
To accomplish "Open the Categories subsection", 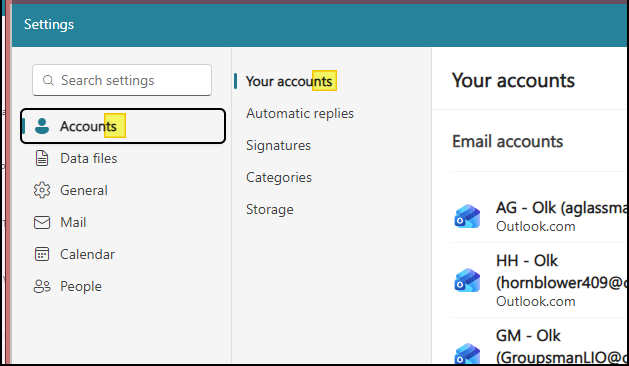I will tap(278, 177).
